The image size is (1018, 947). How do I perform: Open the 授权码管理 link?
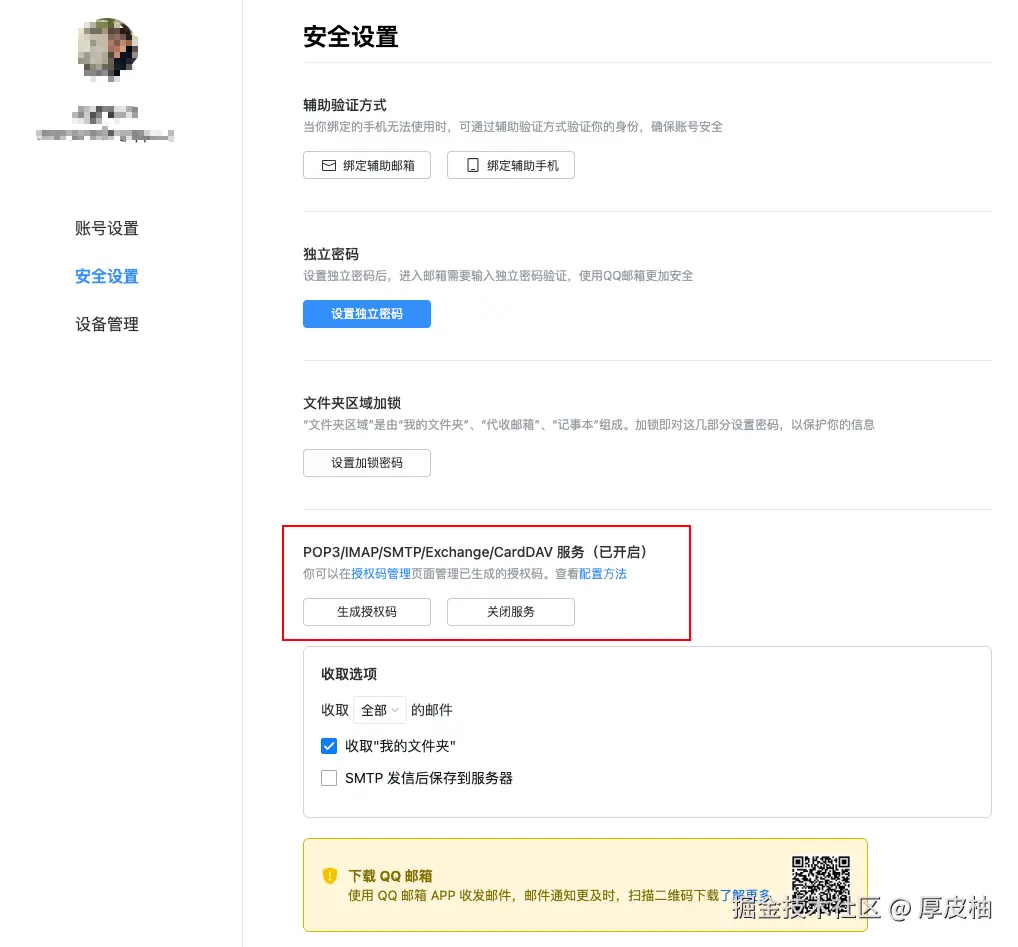[x=381, y=574]
